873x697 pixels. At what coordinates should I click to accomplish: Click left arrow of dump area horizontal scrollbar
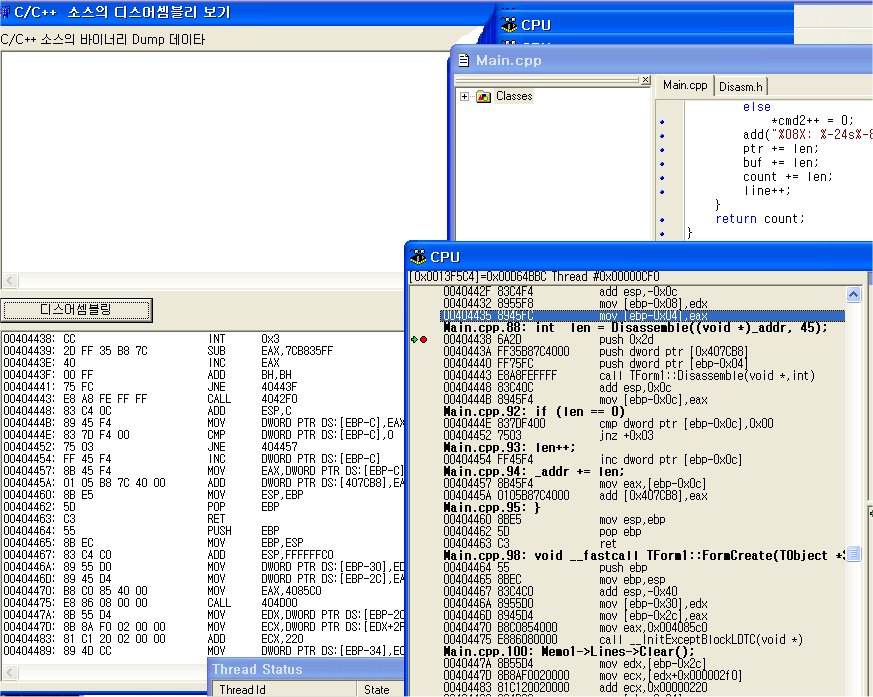(11, 280)
